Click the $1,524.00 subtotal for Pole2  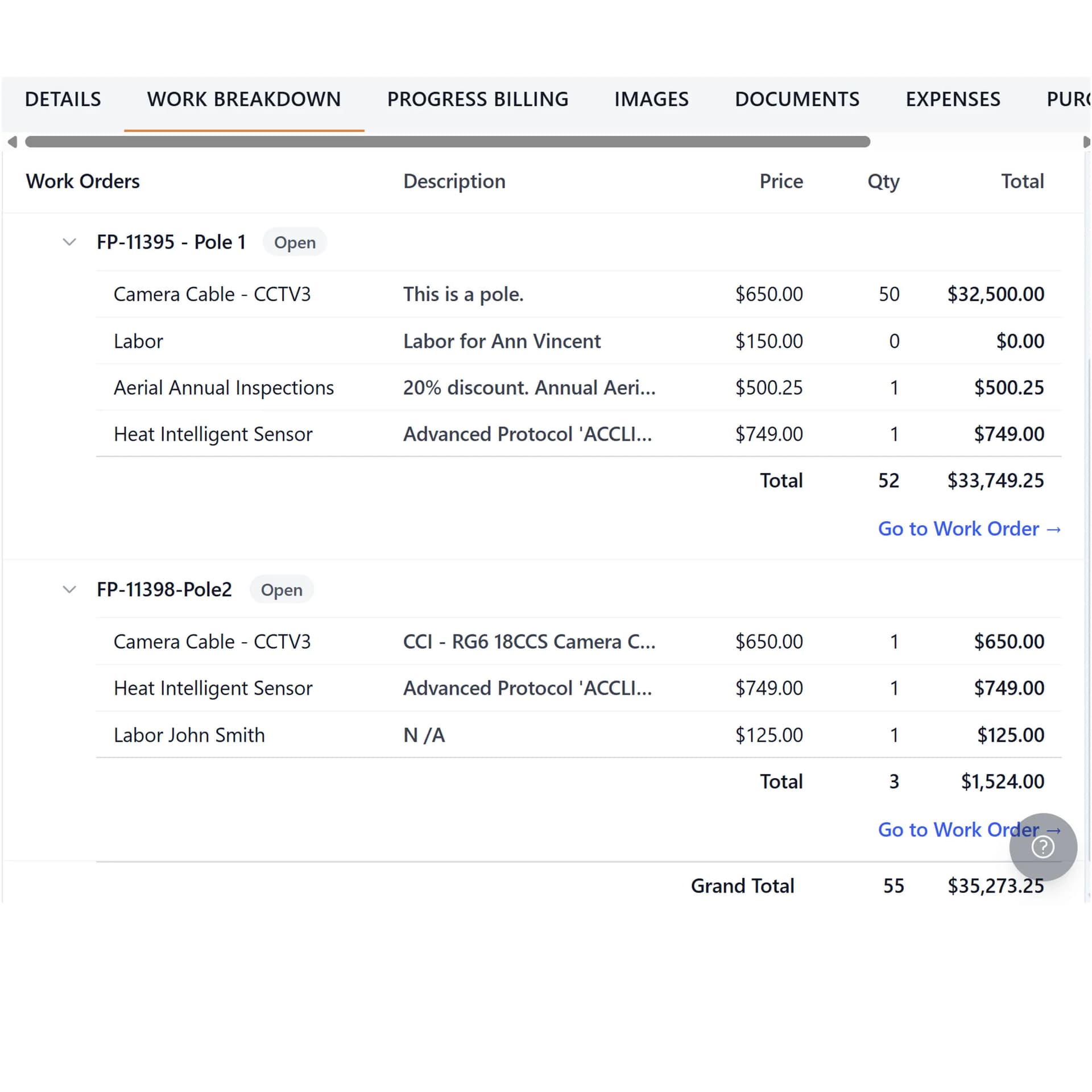(1003, 781)
